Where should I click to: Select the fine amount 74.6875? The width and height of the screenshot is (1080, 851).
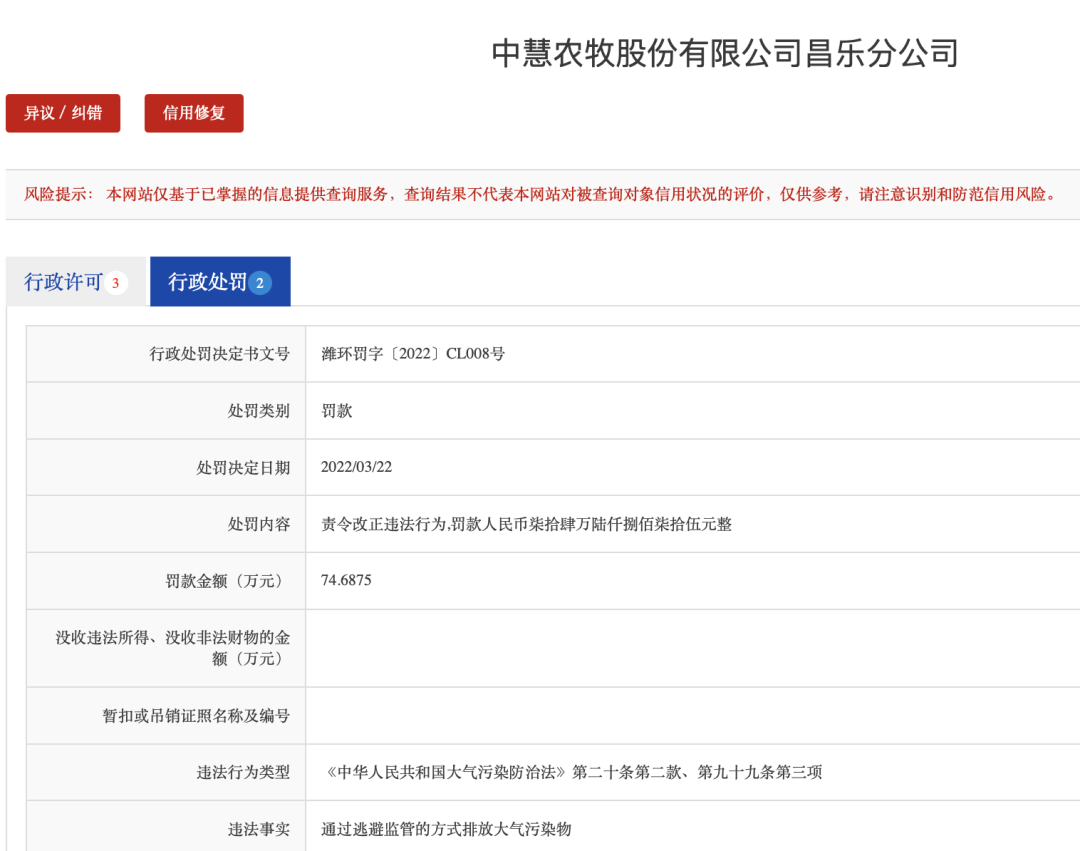coord(346,580)
